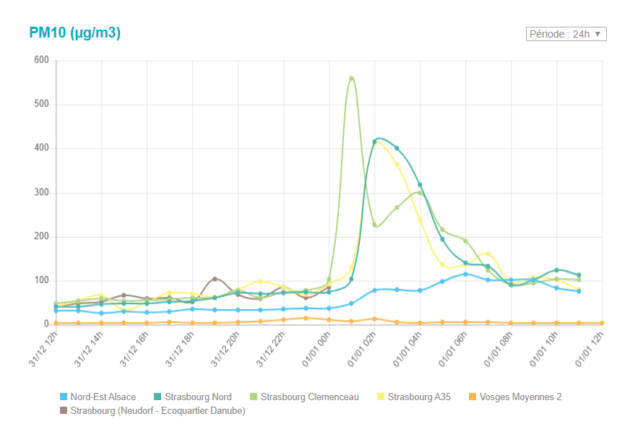The image size is (630, 424).
Task: Click the 01/01 00h x-axis label
Action: (316, 351)
